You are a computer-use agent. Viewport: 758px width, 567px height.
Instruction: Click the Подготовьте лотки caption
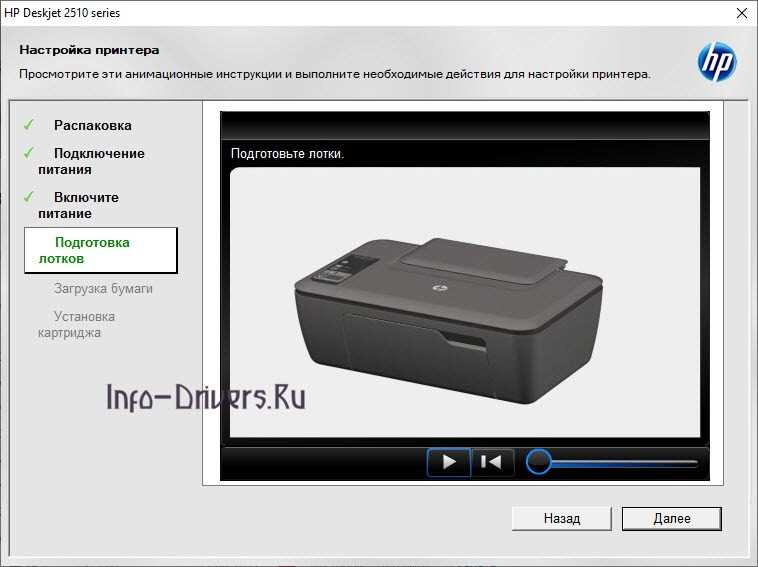[288, 154]
